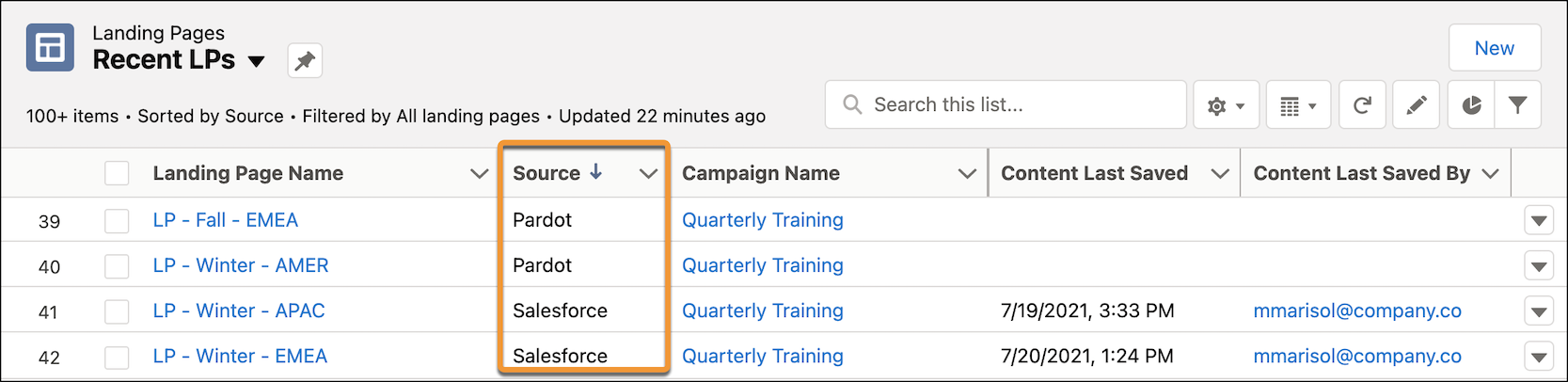Image resolution: width=1568 pixels, height=382 pixels.
Task: Pin the Recent LPs list view
Action: click(x=305, y=61)
